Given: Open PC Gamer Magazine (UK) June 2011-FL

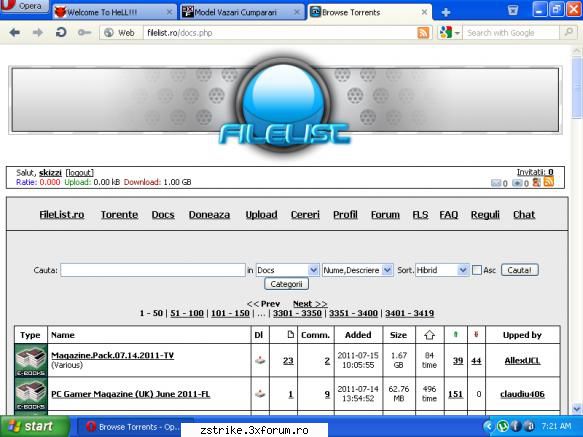Looking at the screenshot, I should pos(131,394).
